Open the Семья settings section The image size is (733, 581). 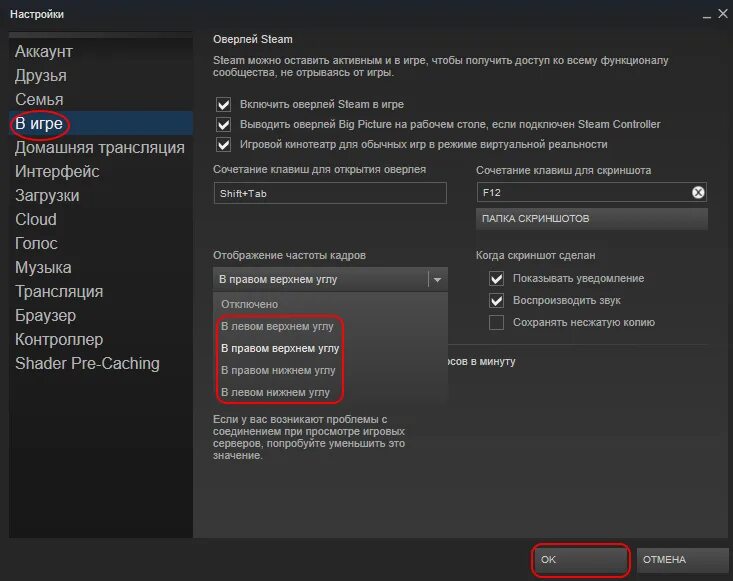101,99
